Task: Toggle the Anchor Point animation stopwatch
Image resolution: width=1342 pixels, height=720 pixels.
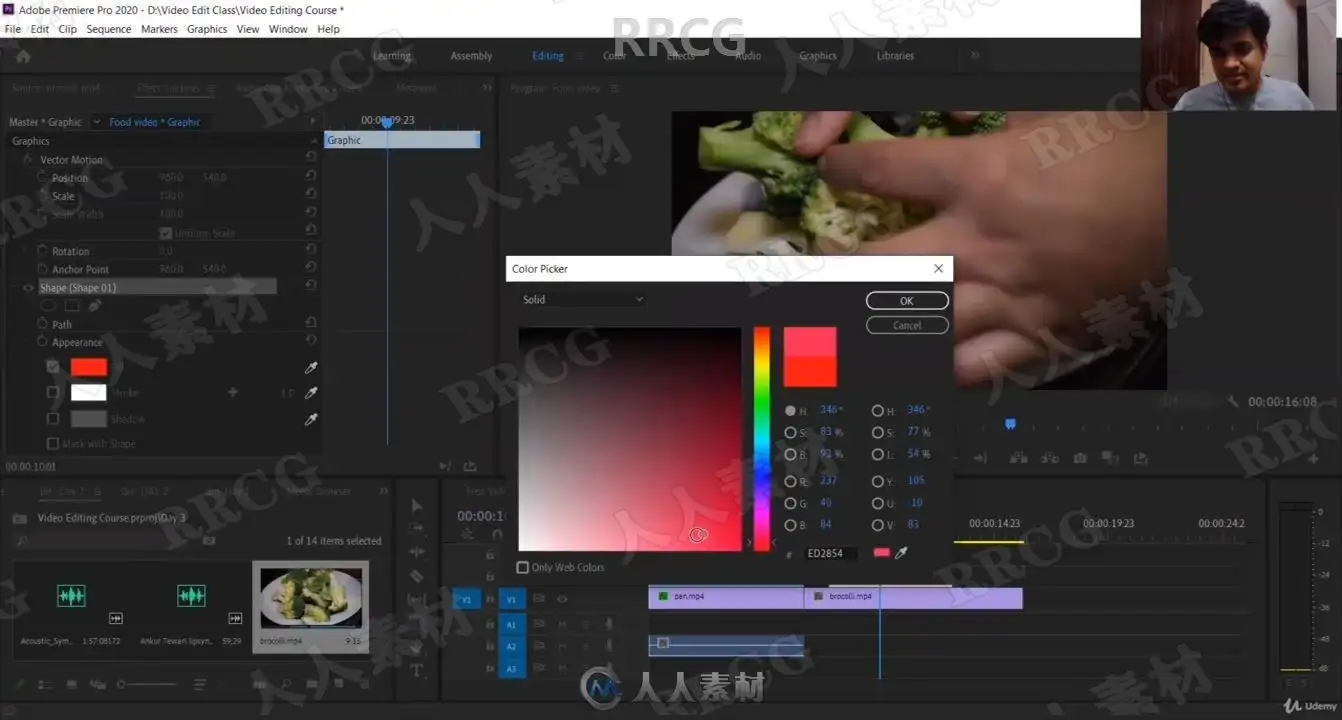Action: click(42, 269)
